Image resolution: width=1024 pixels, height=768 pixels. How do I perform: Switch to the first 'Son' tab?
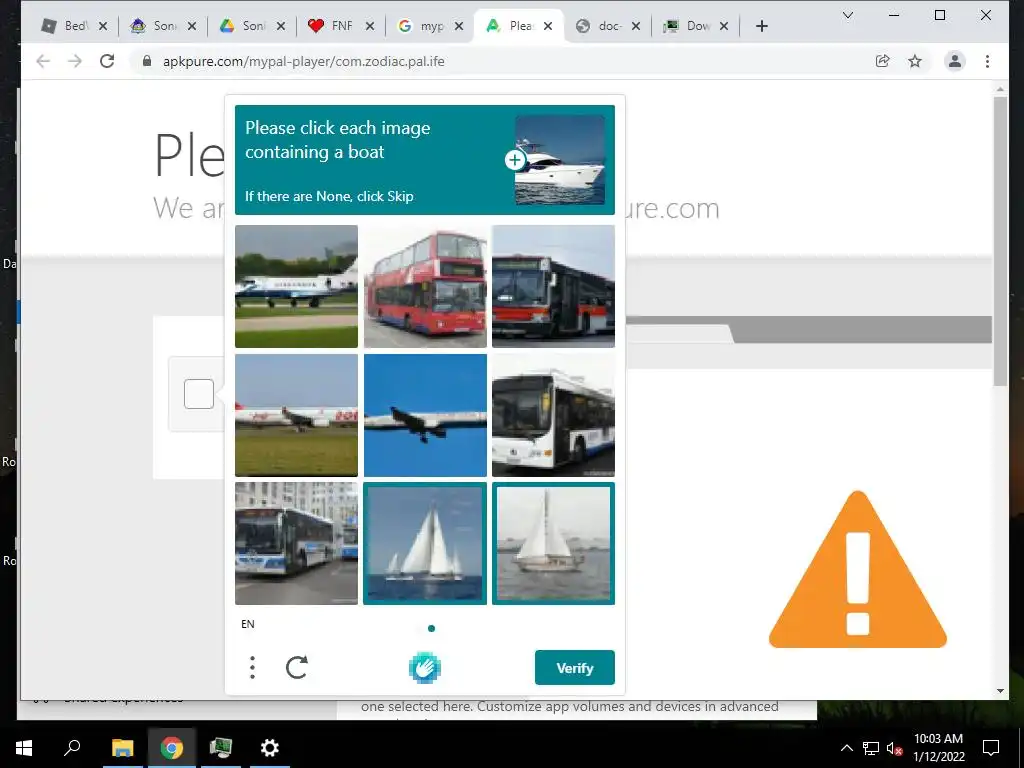click(155, 26)
